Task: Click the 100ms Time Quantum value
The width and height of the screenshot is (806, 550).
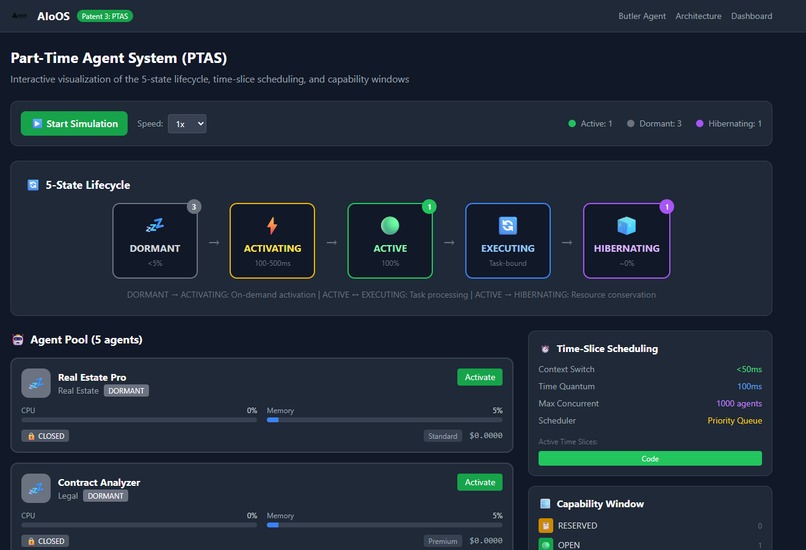Action: [749, 386]
